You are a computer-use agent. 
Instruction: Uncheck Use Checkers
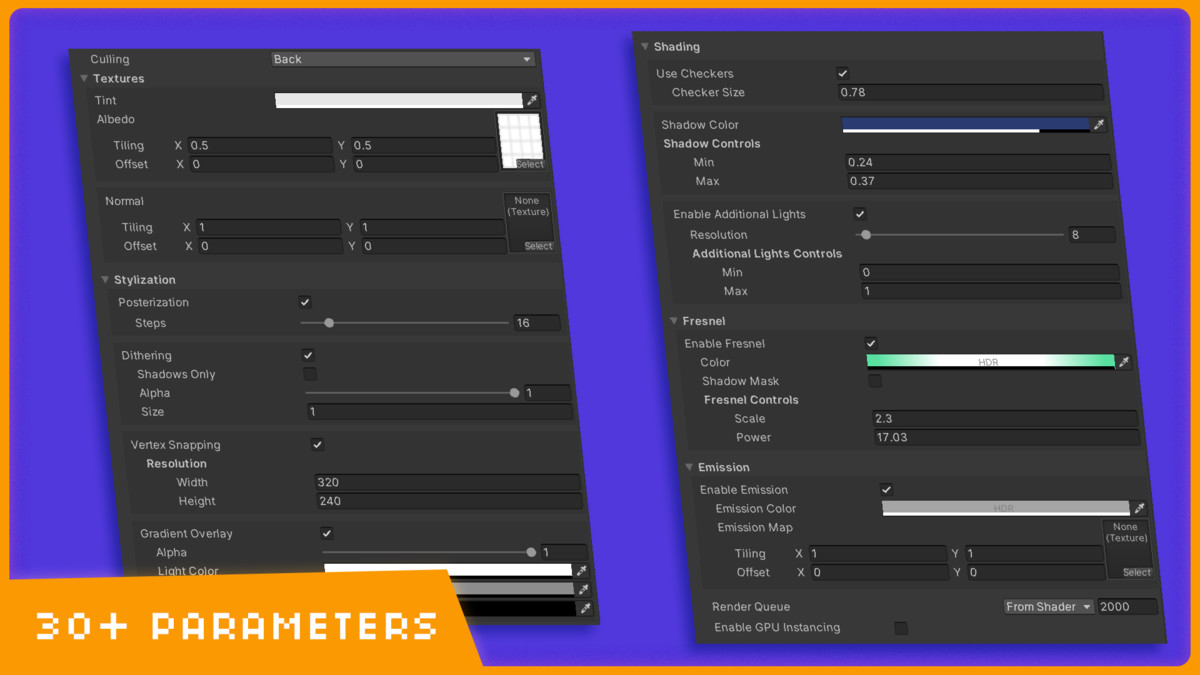point(842,73)
